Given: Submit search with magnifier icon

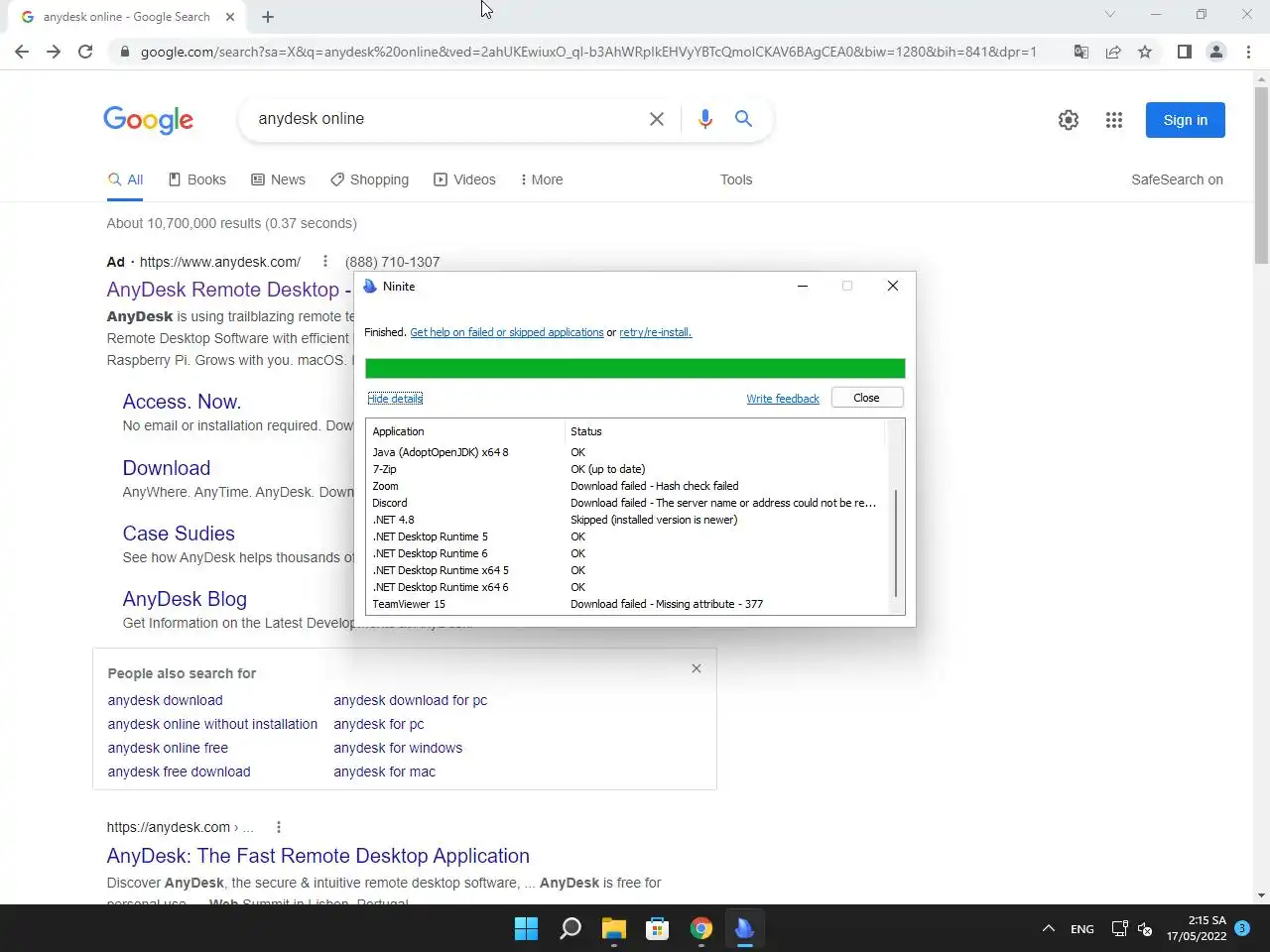Looking at the screenshot, I should pos(743,119).
